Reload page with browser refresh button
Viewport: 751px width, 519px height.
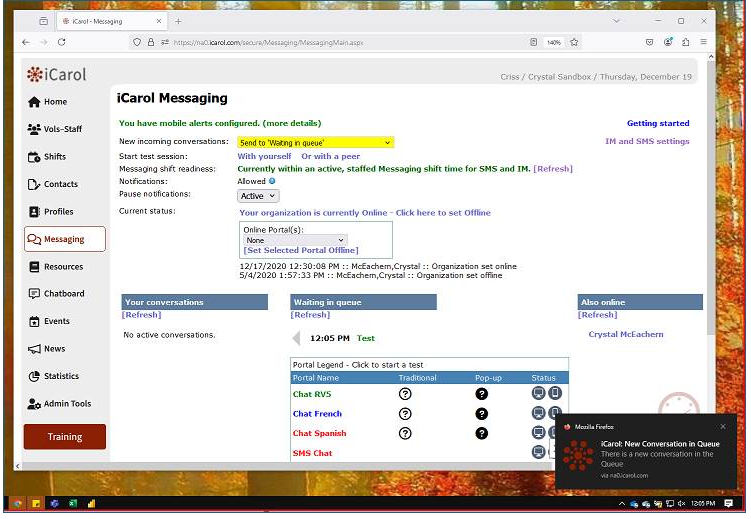pos(62,42)
